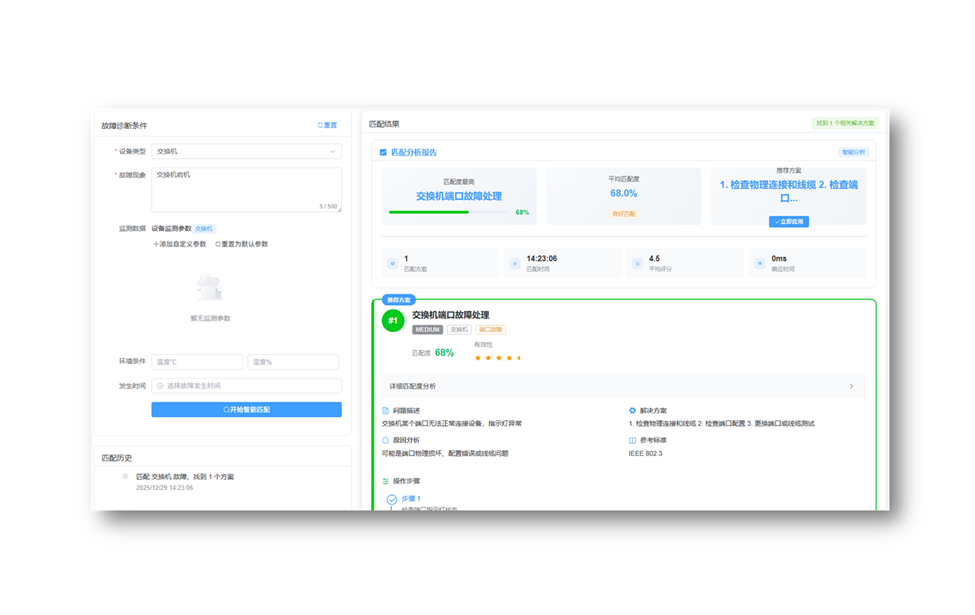The height and width of the screenshot is (615, 975).
Task: Click 添加自定义参数 link
Action: (x=180, y=244)
